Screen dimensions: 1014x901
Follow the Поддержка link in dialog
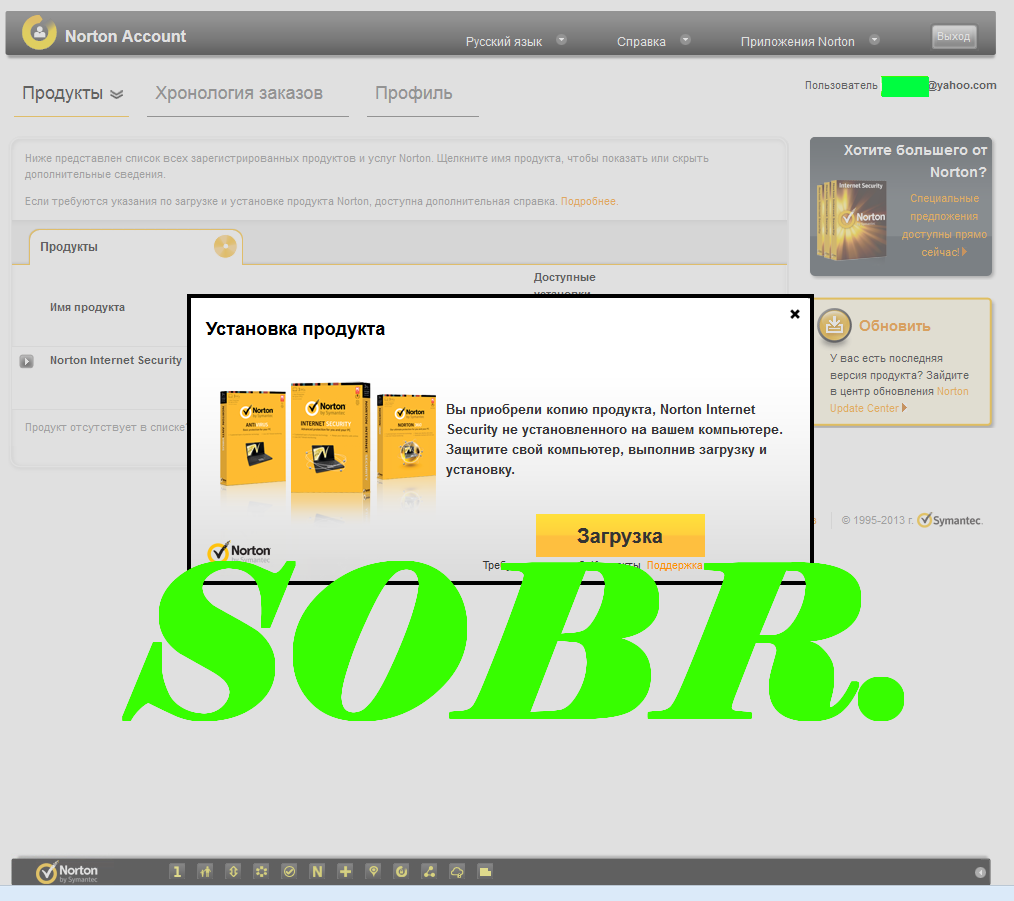[674, 565]
